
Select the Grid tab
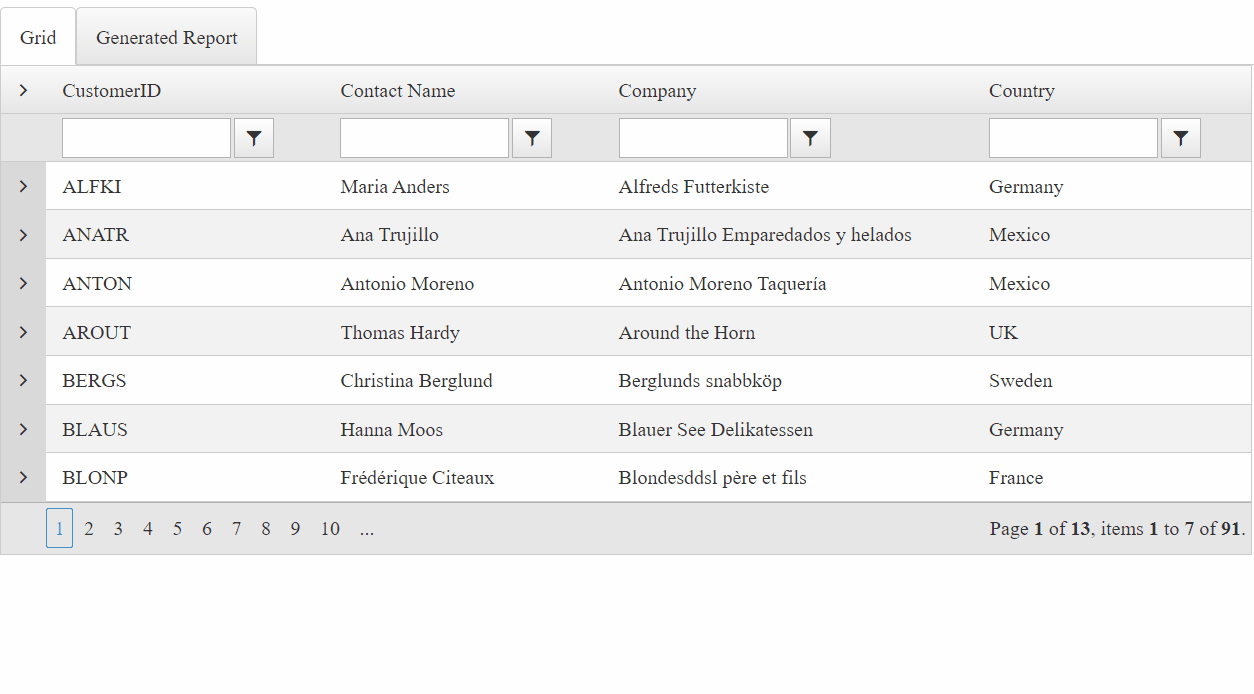coord(38,36)
